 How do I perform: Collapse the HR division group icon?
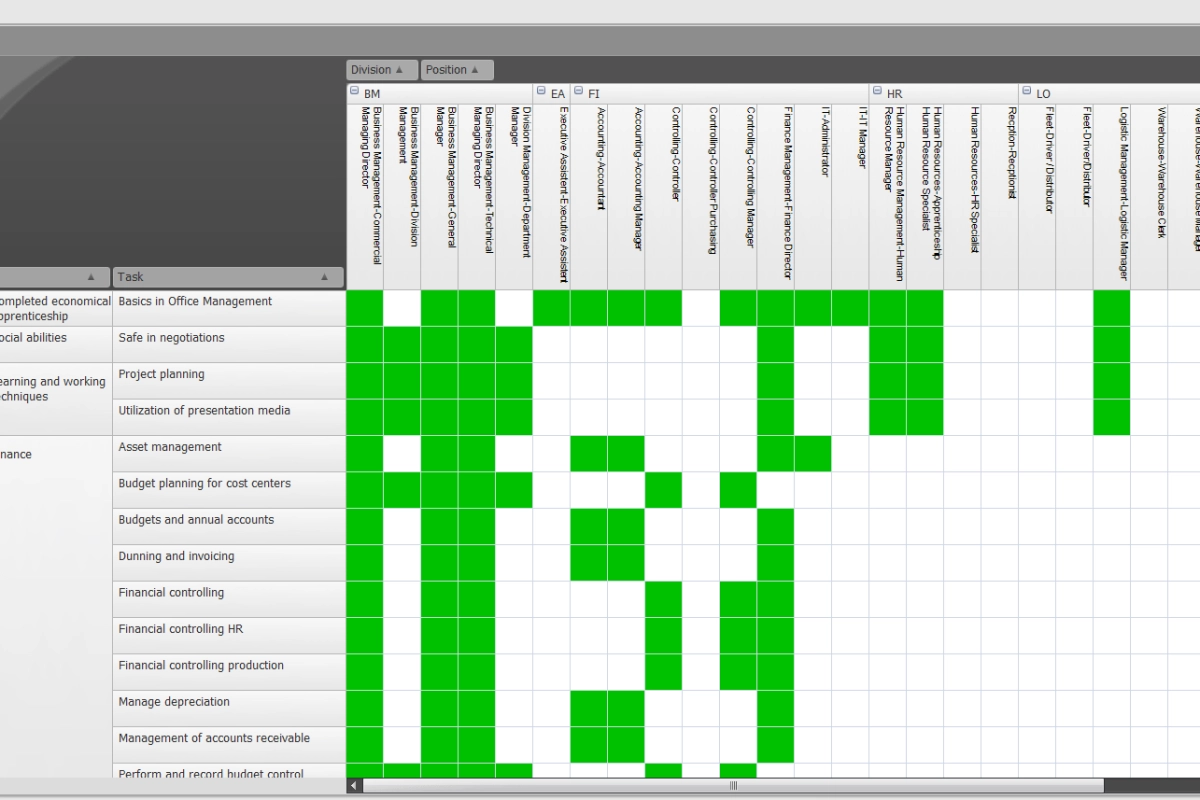(x=877, y=92)
